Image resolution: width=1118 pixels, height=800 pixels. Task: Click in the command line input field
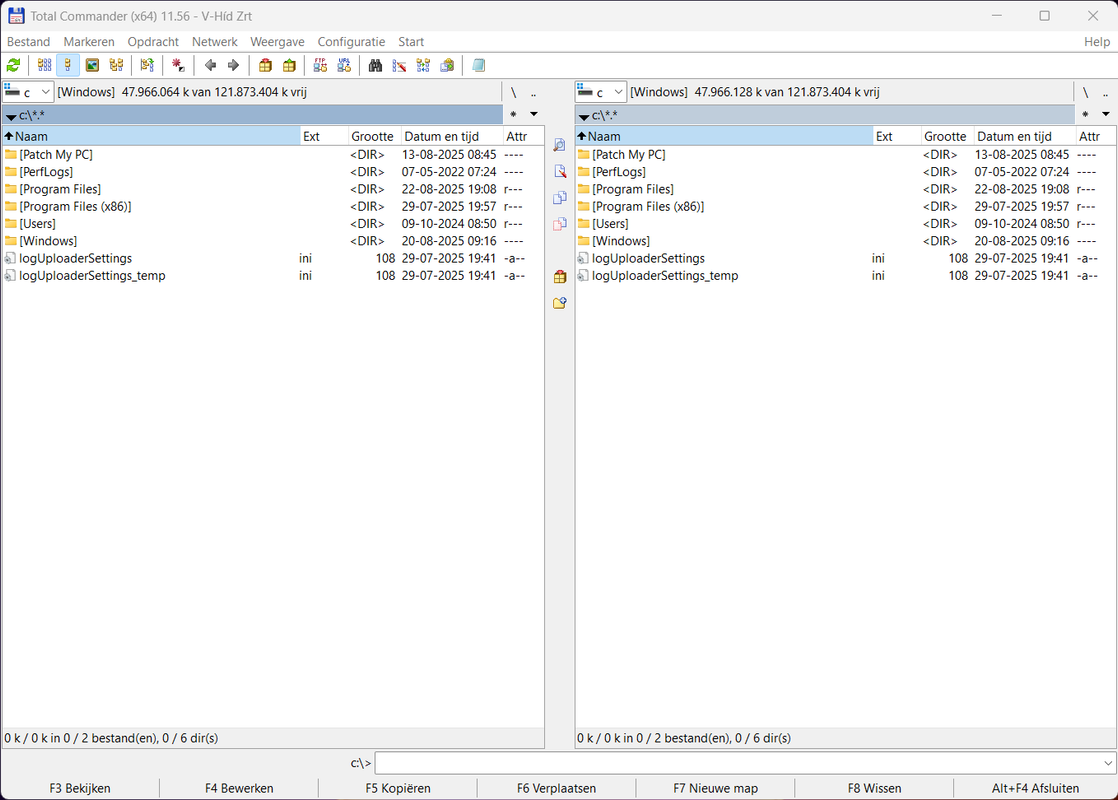(x=738, y=763)
